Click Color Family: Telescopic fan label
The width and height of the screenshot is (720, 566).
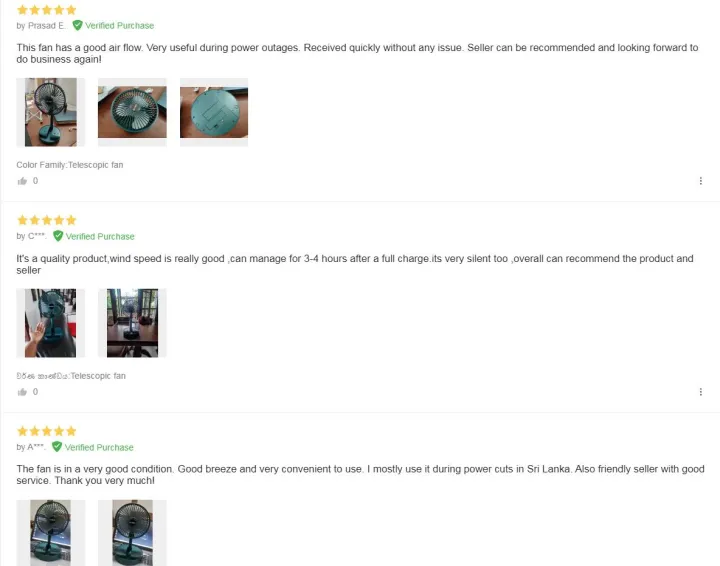[70, 165]
